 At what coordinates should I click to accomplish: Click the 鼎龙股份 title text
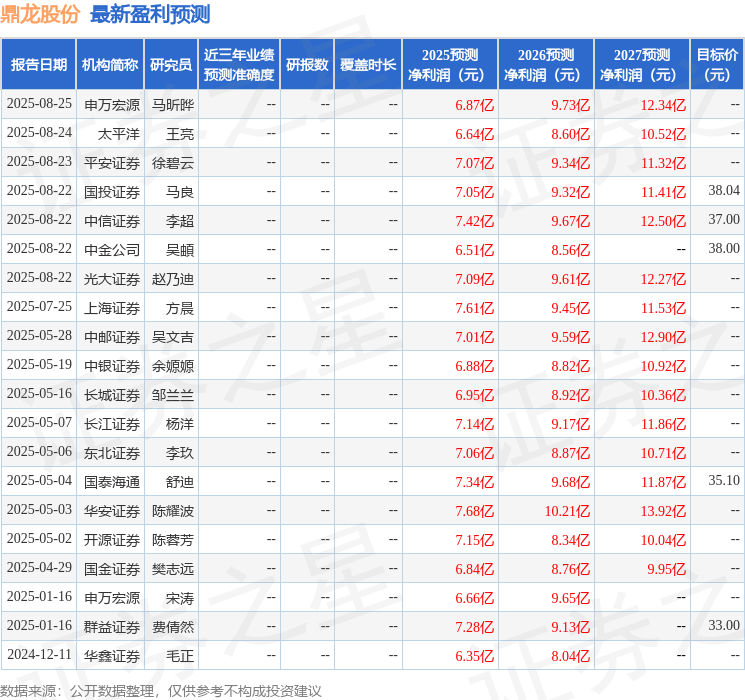tap(40, 14)
